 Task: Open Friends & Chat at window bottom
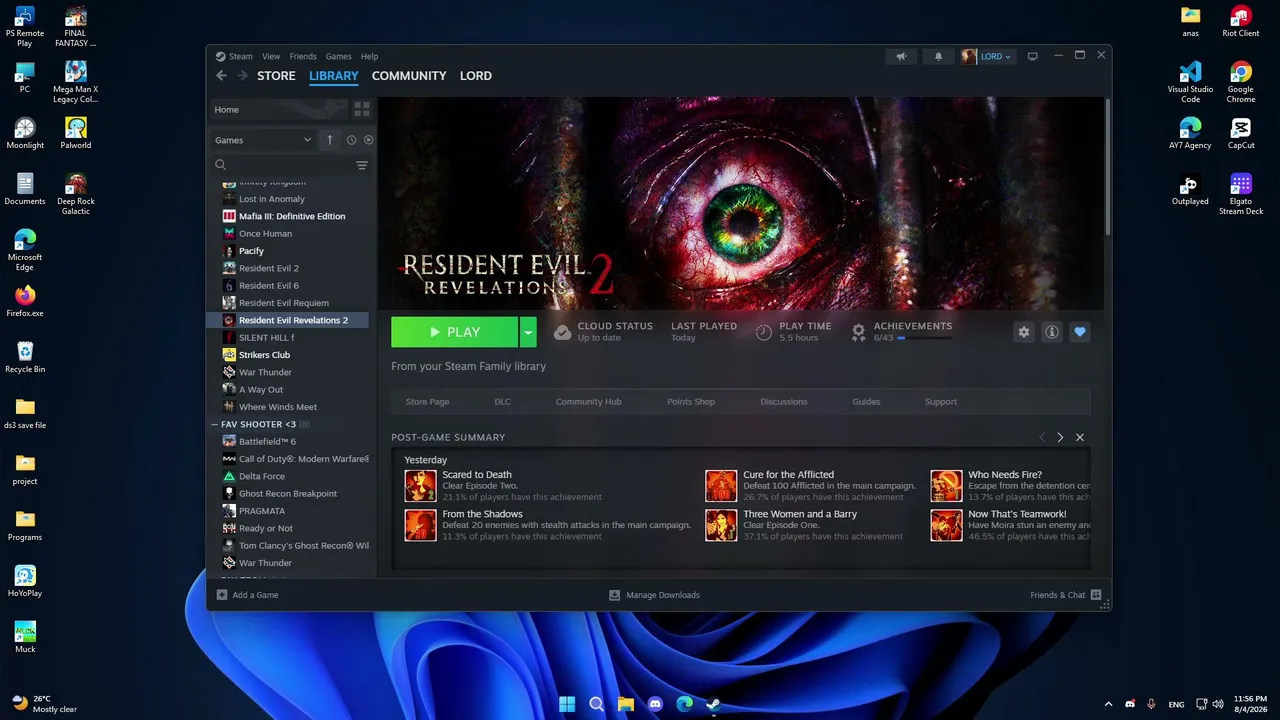point(1066,595)
